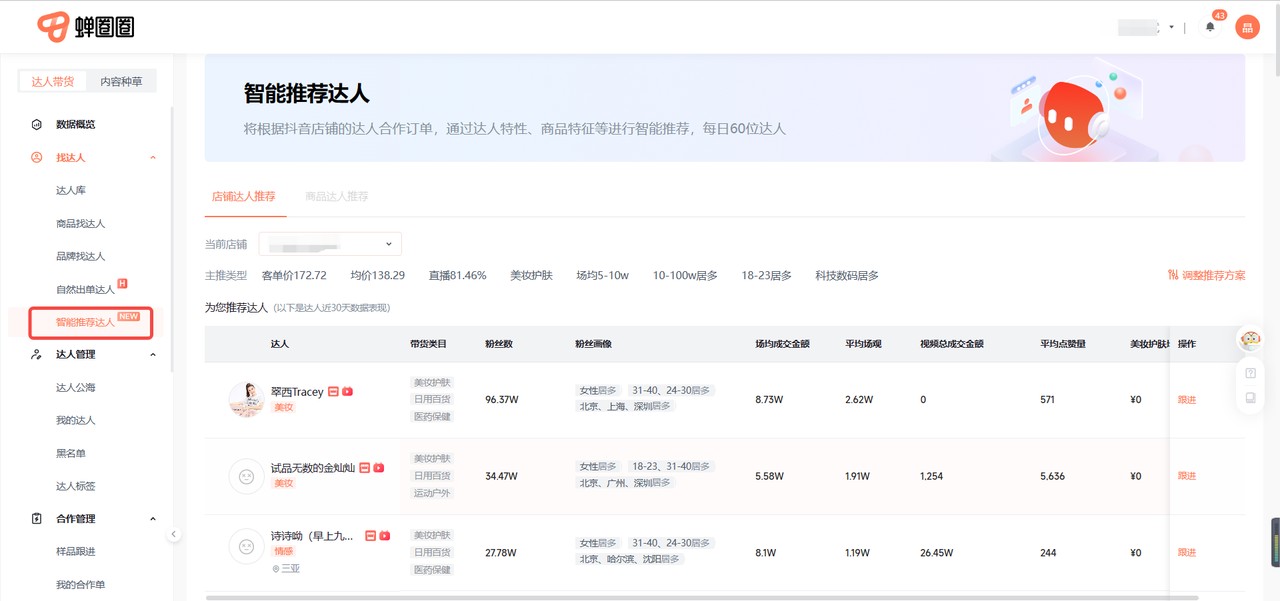
Task: Click the red shop icon beside 翠西Tracey
Action: point(334,392)
